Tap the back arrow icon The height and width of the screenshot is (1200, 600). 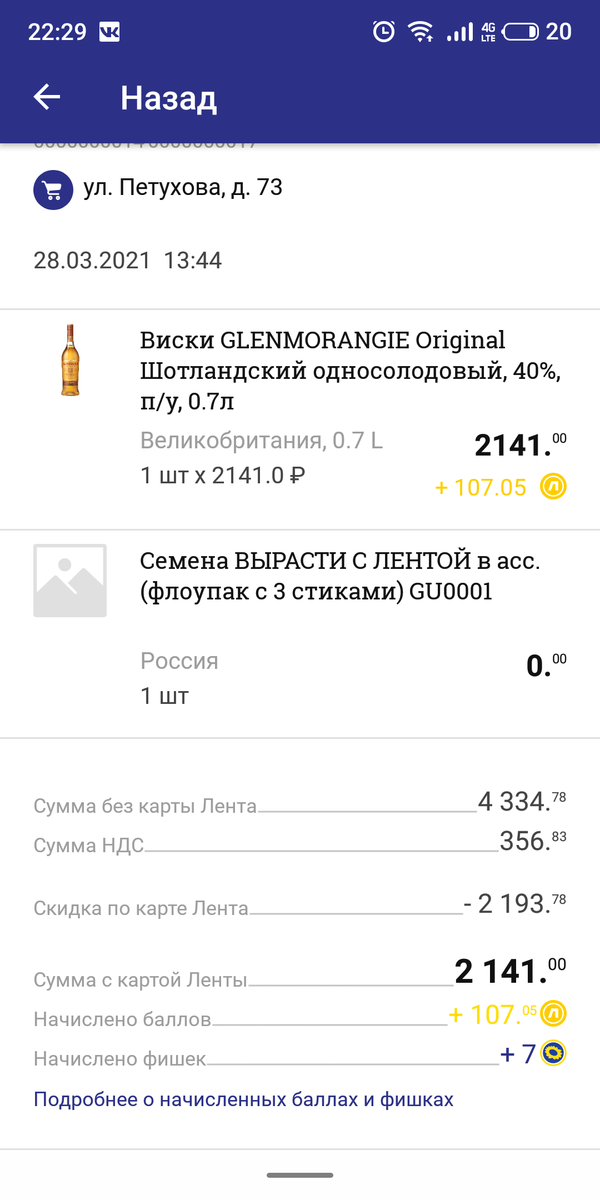pos(47,97)
